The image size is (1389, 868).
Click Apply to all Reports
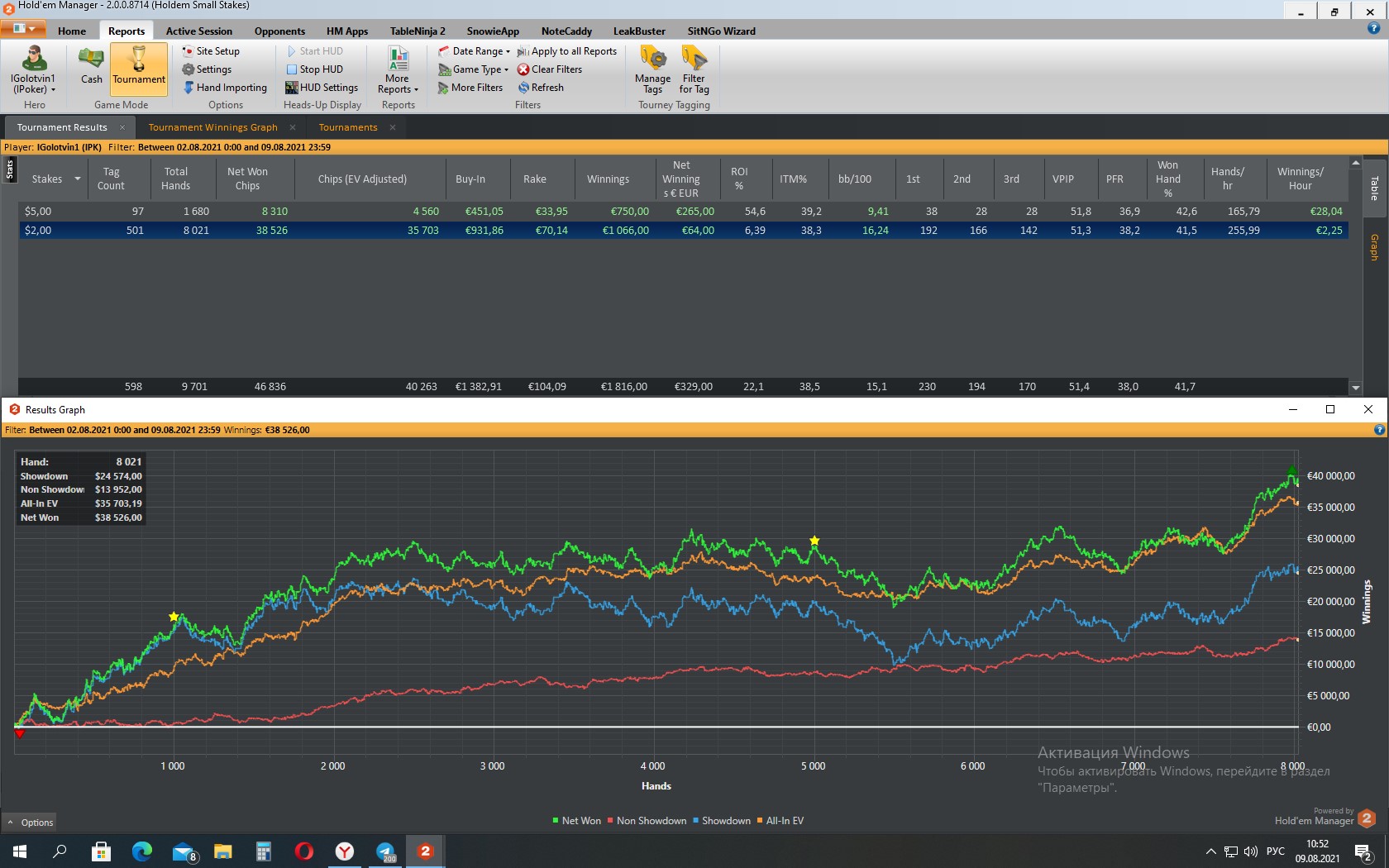coord(567,51)
